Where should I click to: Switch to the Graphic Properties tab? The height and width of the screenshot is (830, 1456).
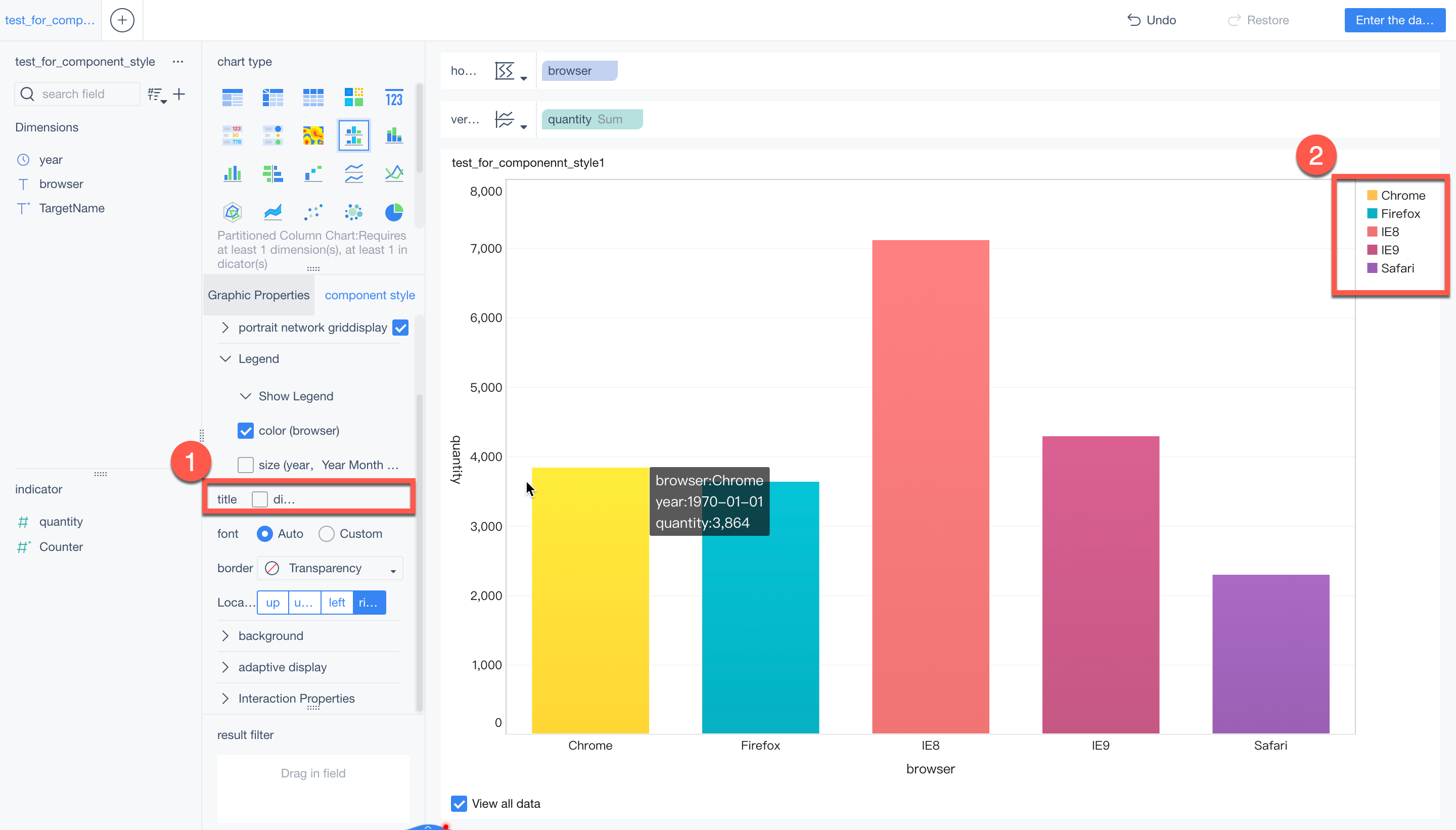(x=258, y=295)
